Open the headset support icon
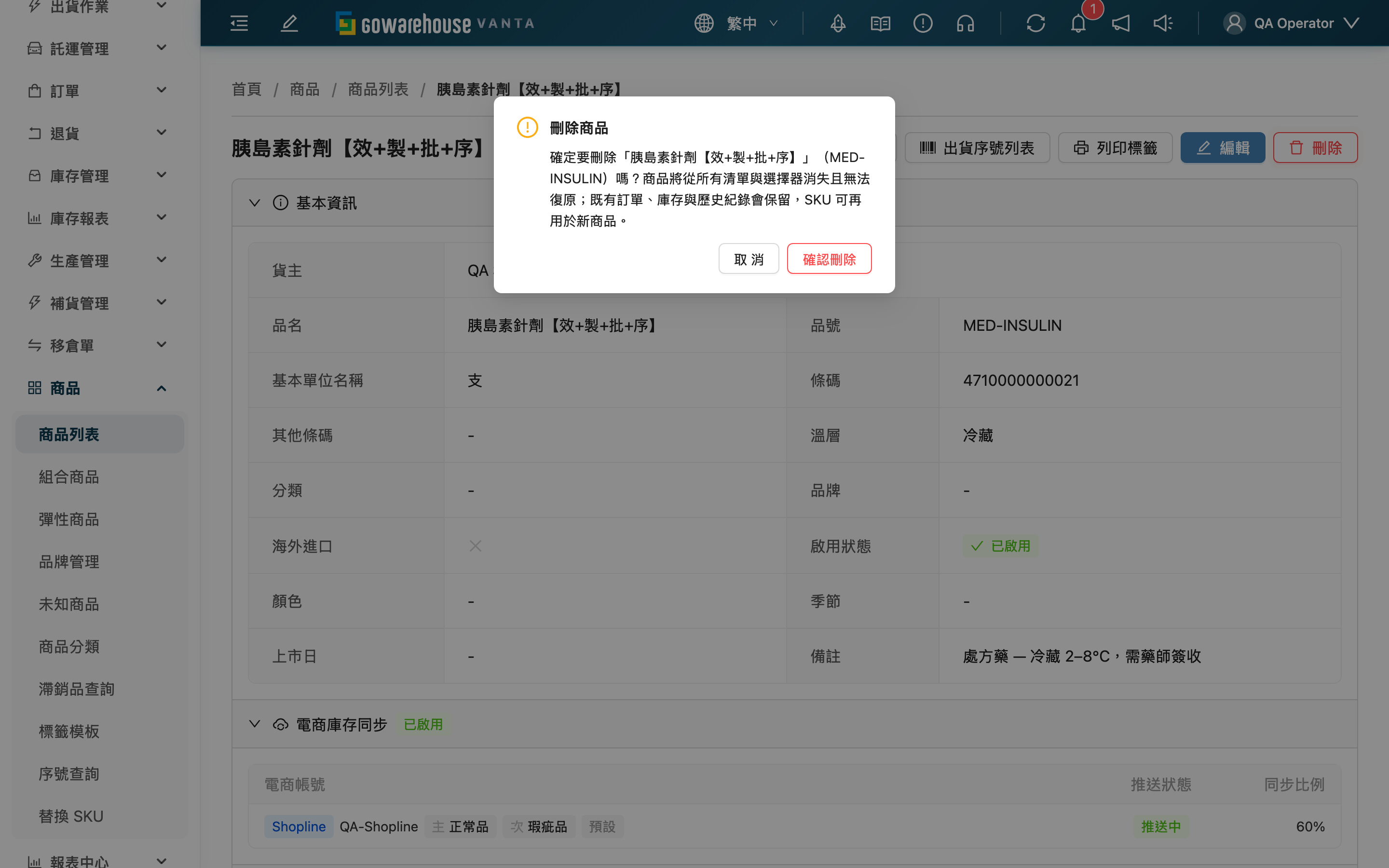 (966, 23)
